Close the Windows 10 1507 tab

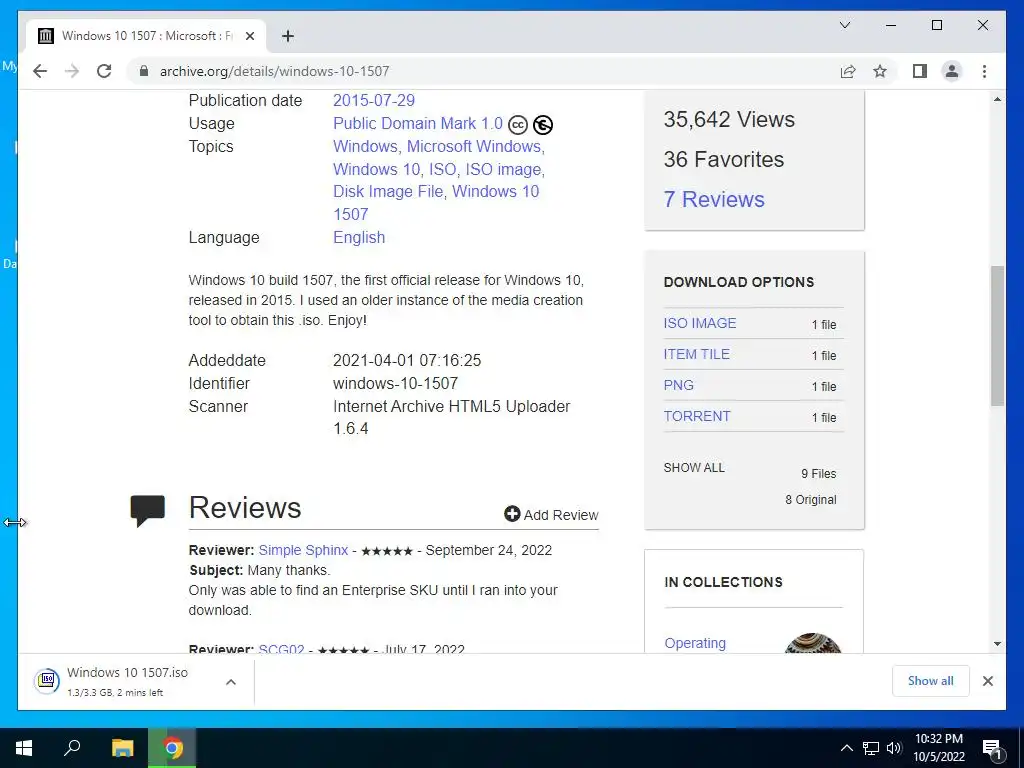point(249,36)
